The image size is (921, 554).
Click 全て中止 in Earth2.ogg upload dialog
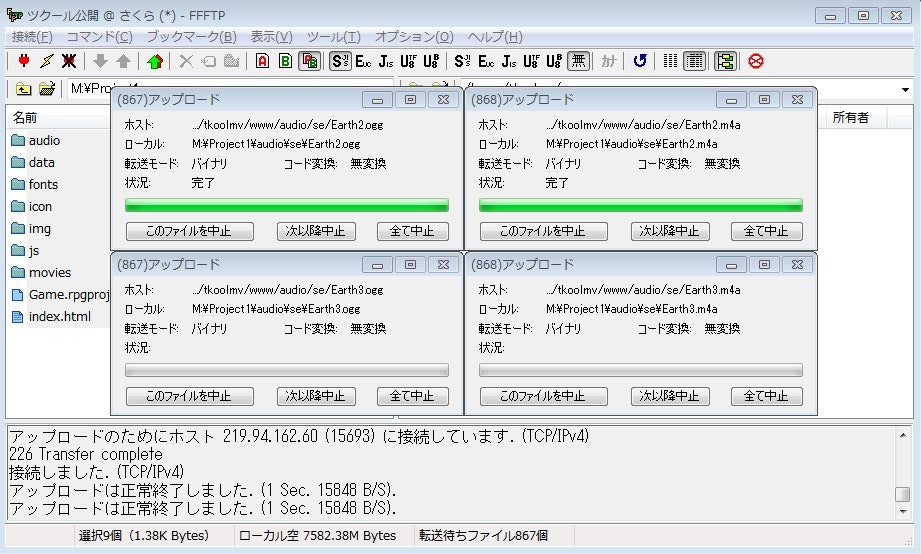click(x=412, y=231)
